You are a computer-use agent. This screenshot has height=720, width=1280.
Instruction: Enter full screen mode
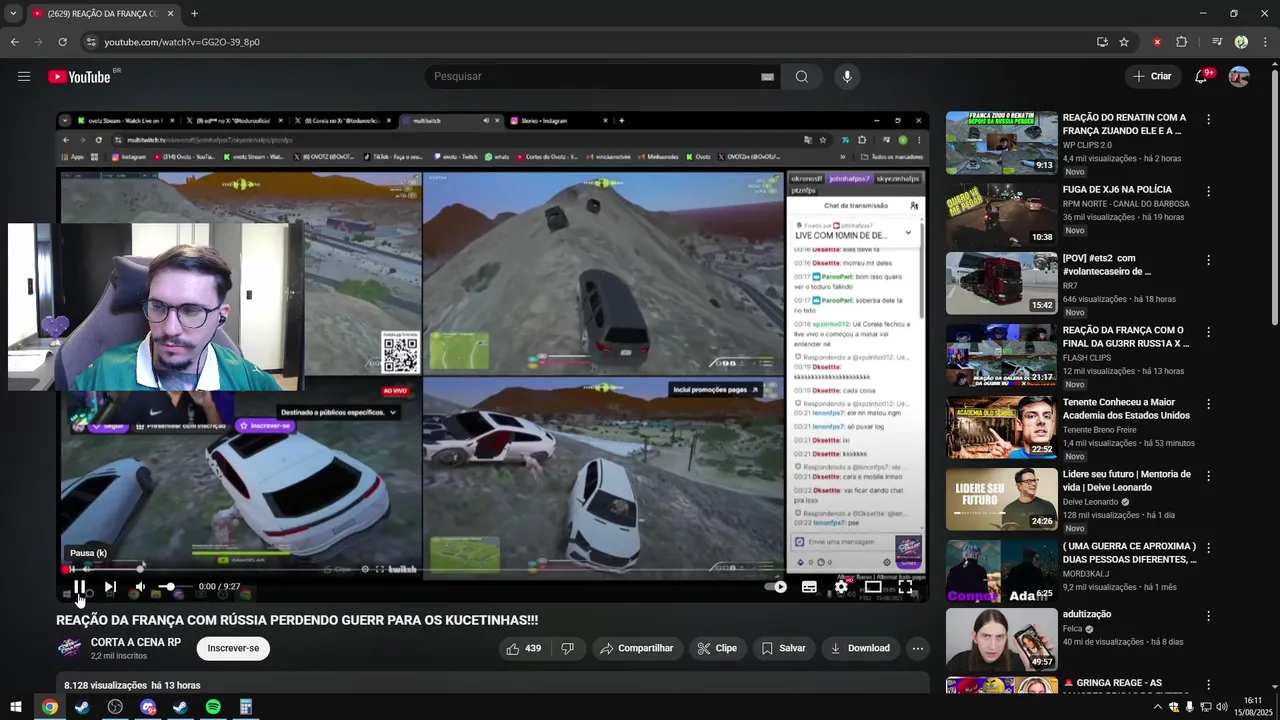click(905, 587)
